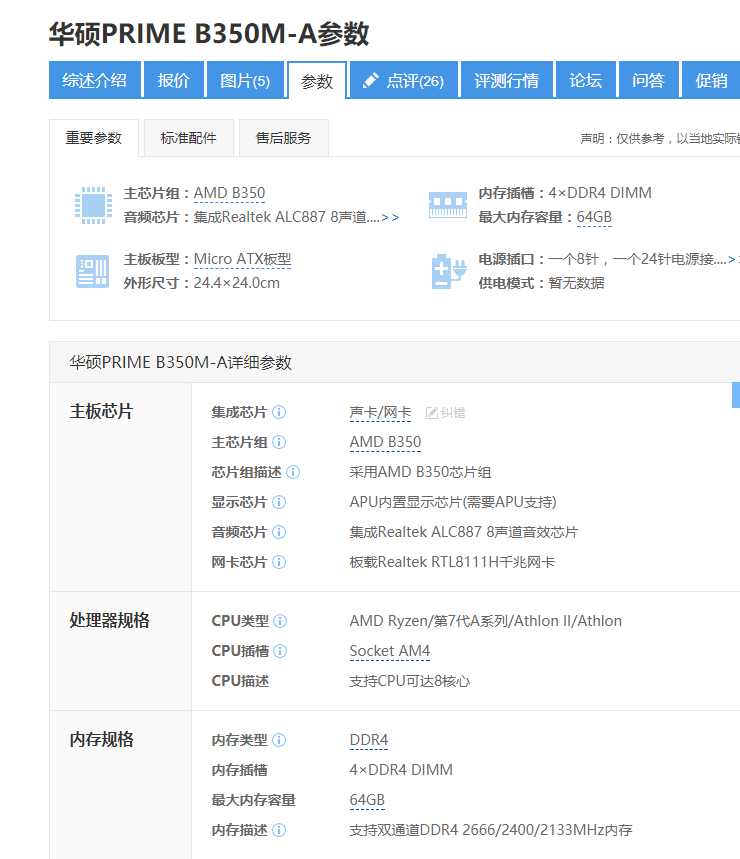Select the 重要参数 sub-tab
The width and height of the screenshot is (740, 859).
94,138
